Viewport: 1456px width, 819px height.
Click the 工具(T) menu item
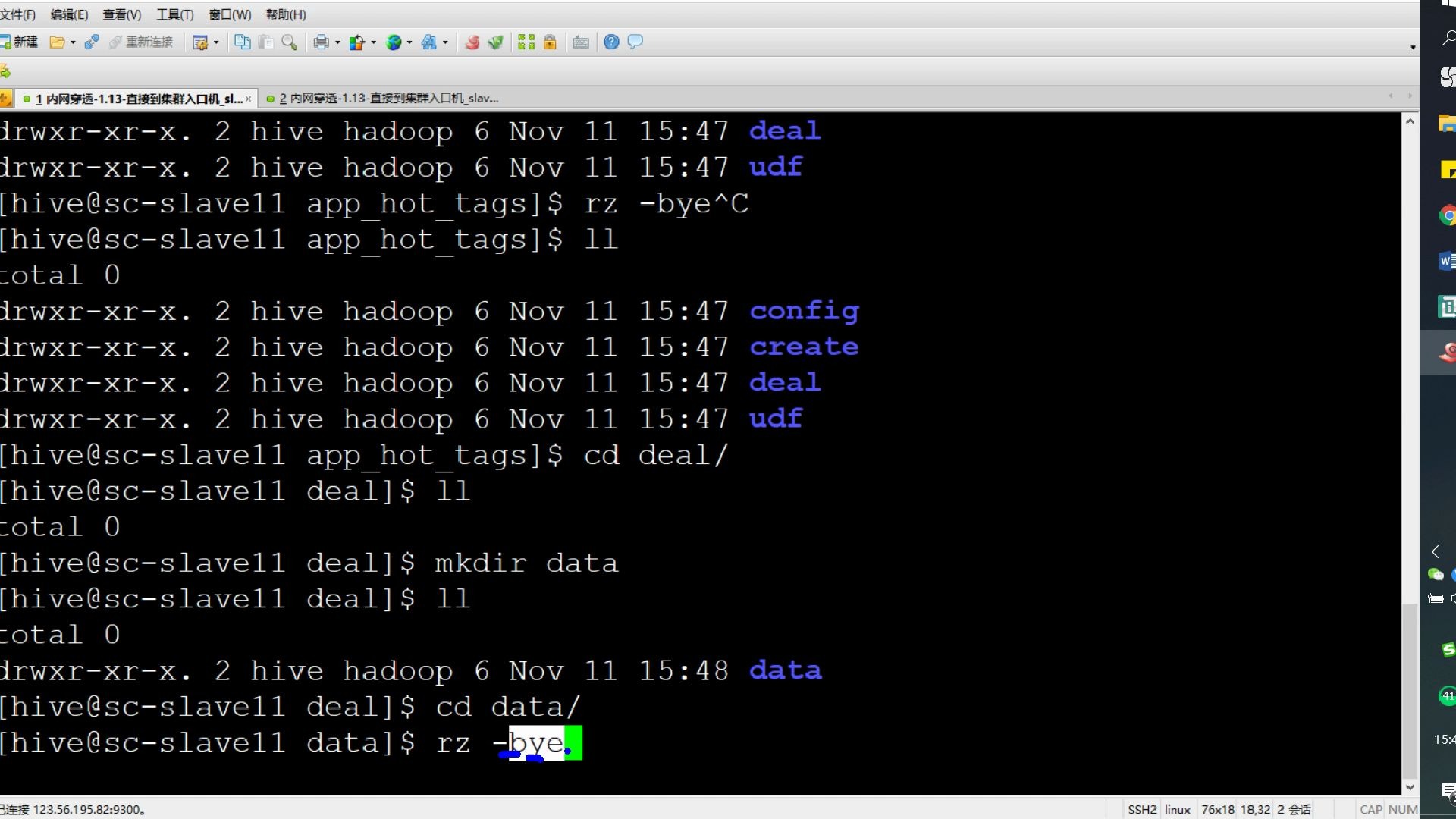pos(174,14)
